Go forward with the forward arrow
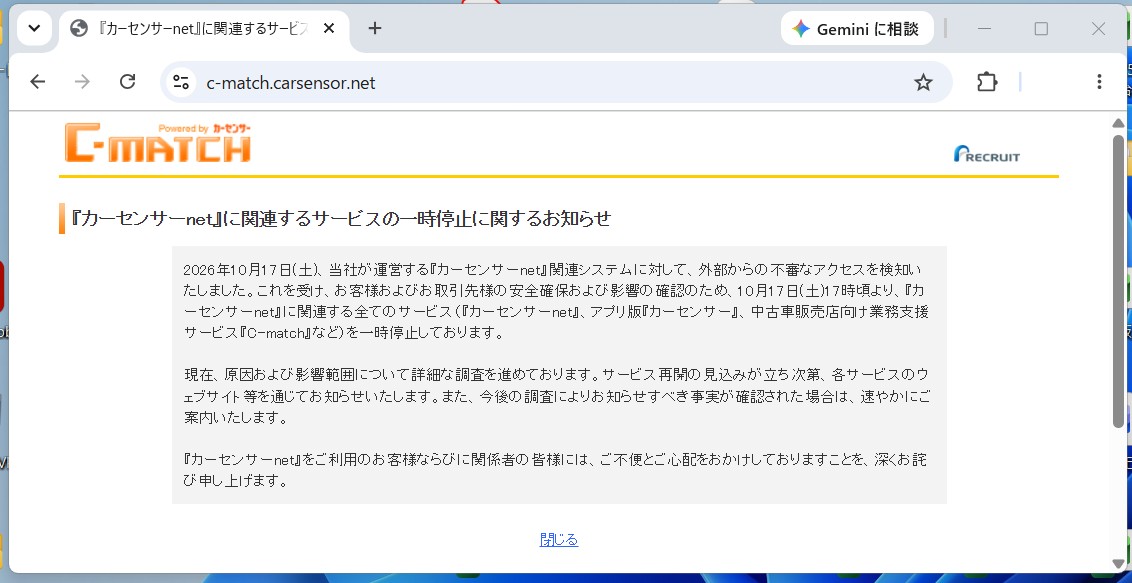Viewport: 1132px width, 583px height. [x=82, y=82]
